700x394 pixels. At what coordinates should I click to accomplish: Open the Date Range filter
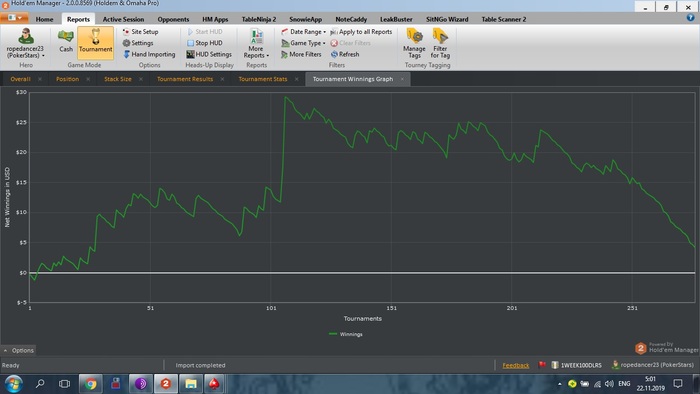point(303,32)
